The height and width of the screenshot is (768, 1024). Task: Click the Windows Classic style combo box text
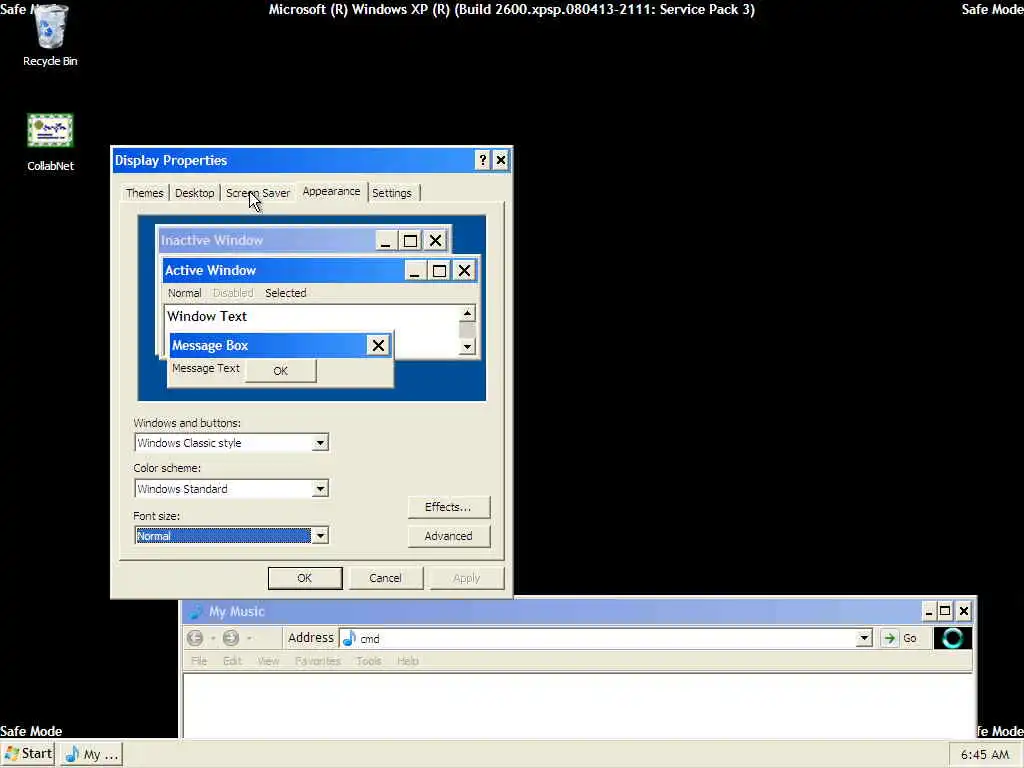point(189,443)
